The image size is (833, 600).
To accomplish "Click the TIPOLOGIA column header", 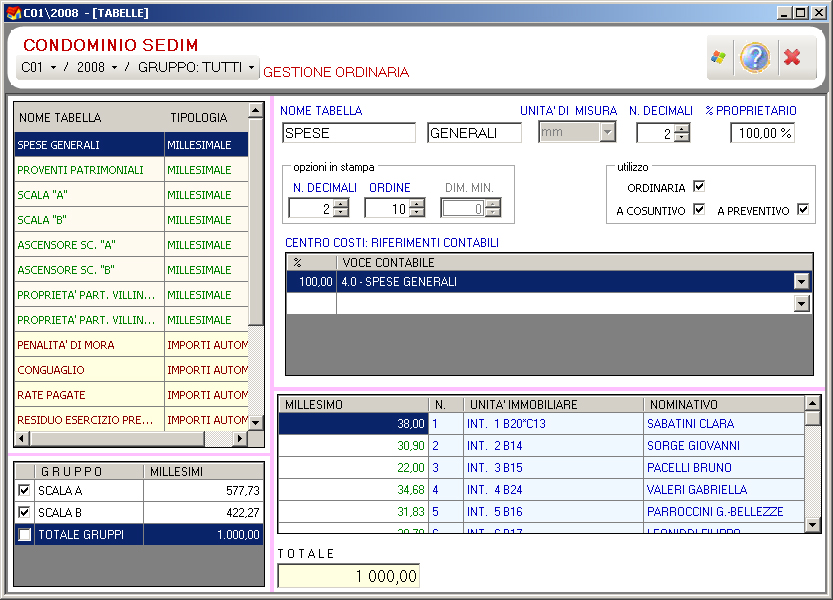I will pyautogui.click(x=206, y=117).
